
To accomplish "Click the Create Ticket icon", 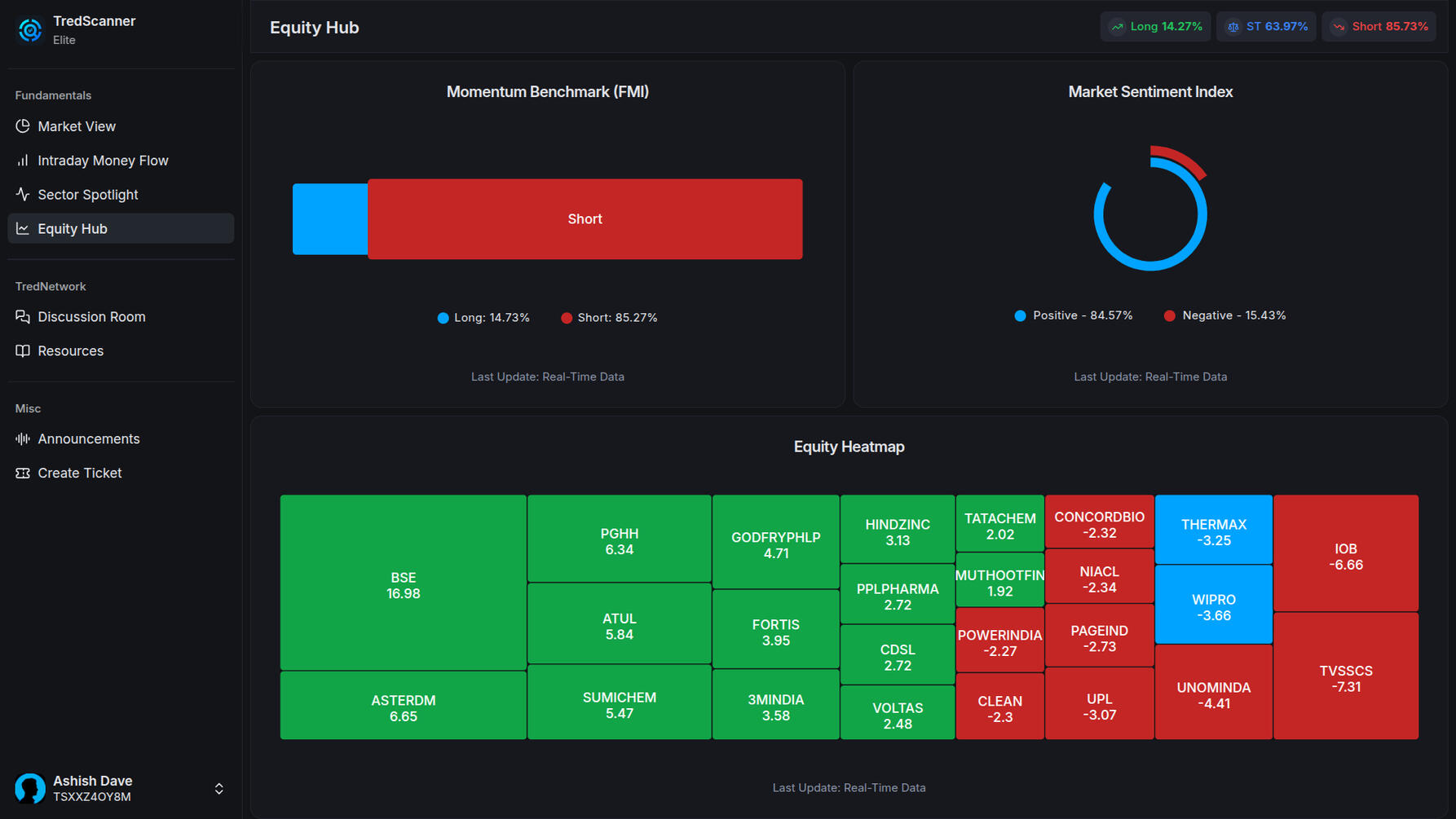I will 23,473.
